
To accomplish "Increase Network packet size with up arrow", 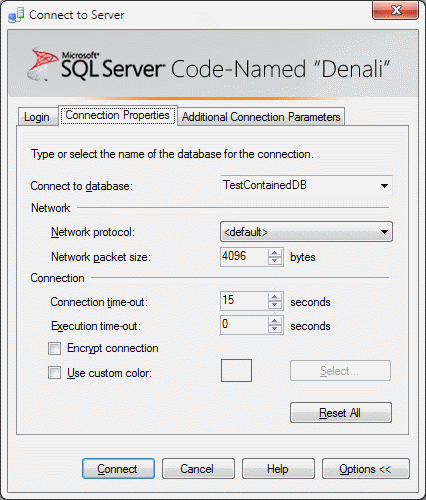I will (x=275, y=253).
